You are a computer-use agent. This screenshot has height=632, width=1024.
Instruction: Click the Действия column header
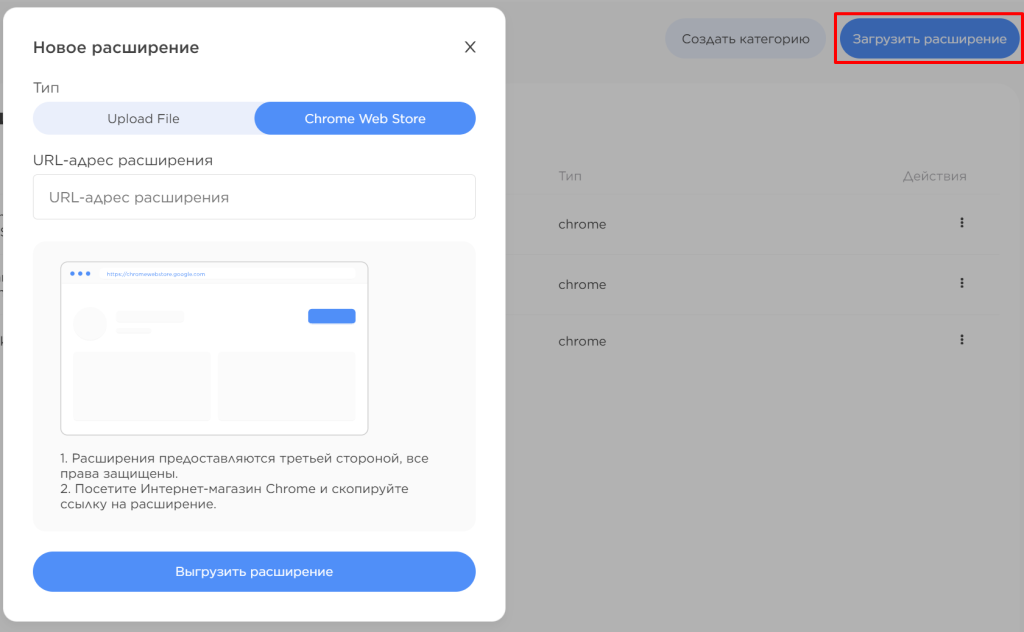pos(935,176)
